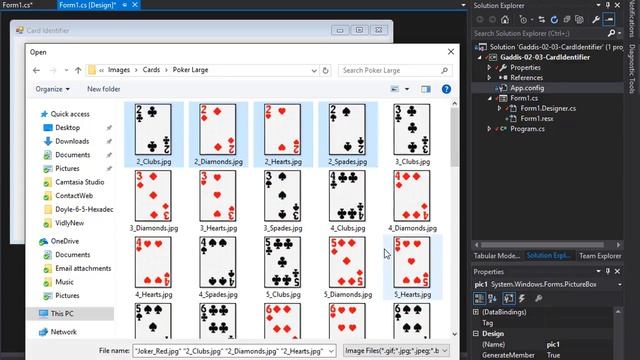Click the Home icon in Solution Explorer toolbar

click(505, 20)
